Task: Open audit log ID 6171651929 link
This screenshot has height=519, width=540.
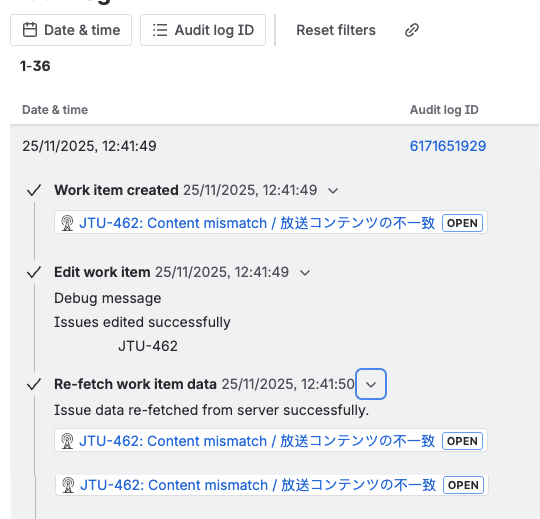Action: [x=448, y=146]
